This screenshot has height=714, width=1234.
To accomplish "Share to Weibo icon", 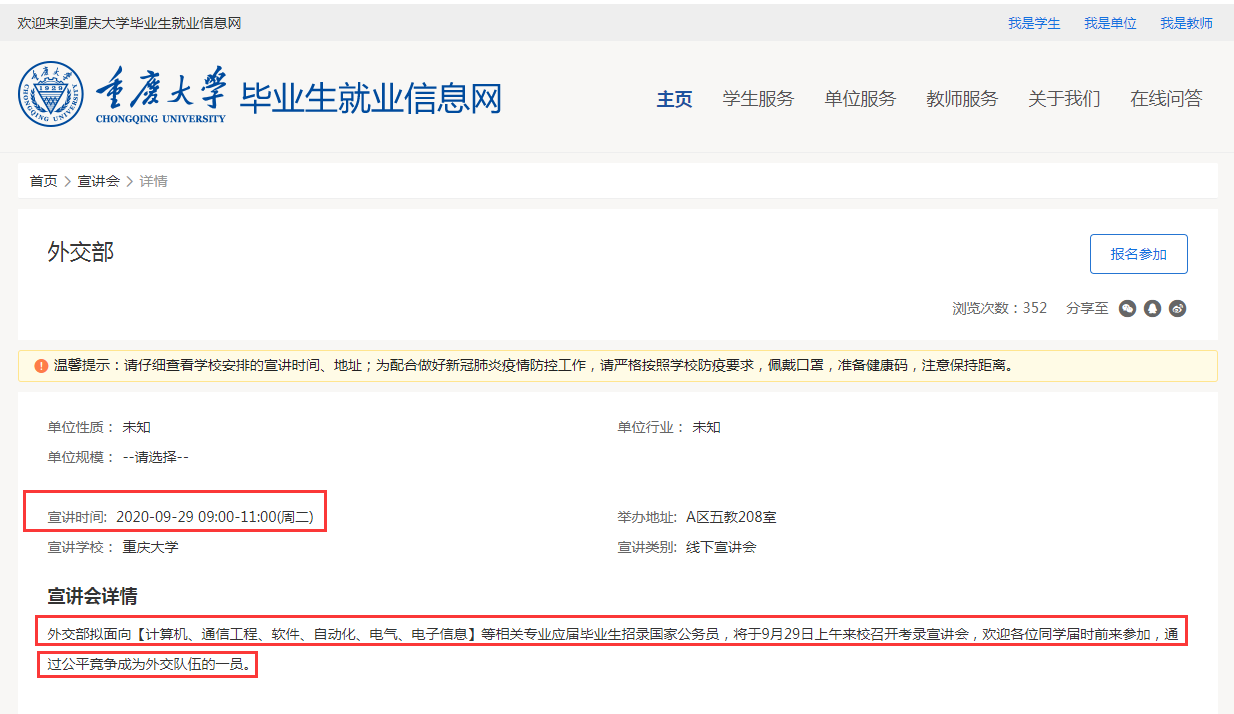I will (1178, 308).
